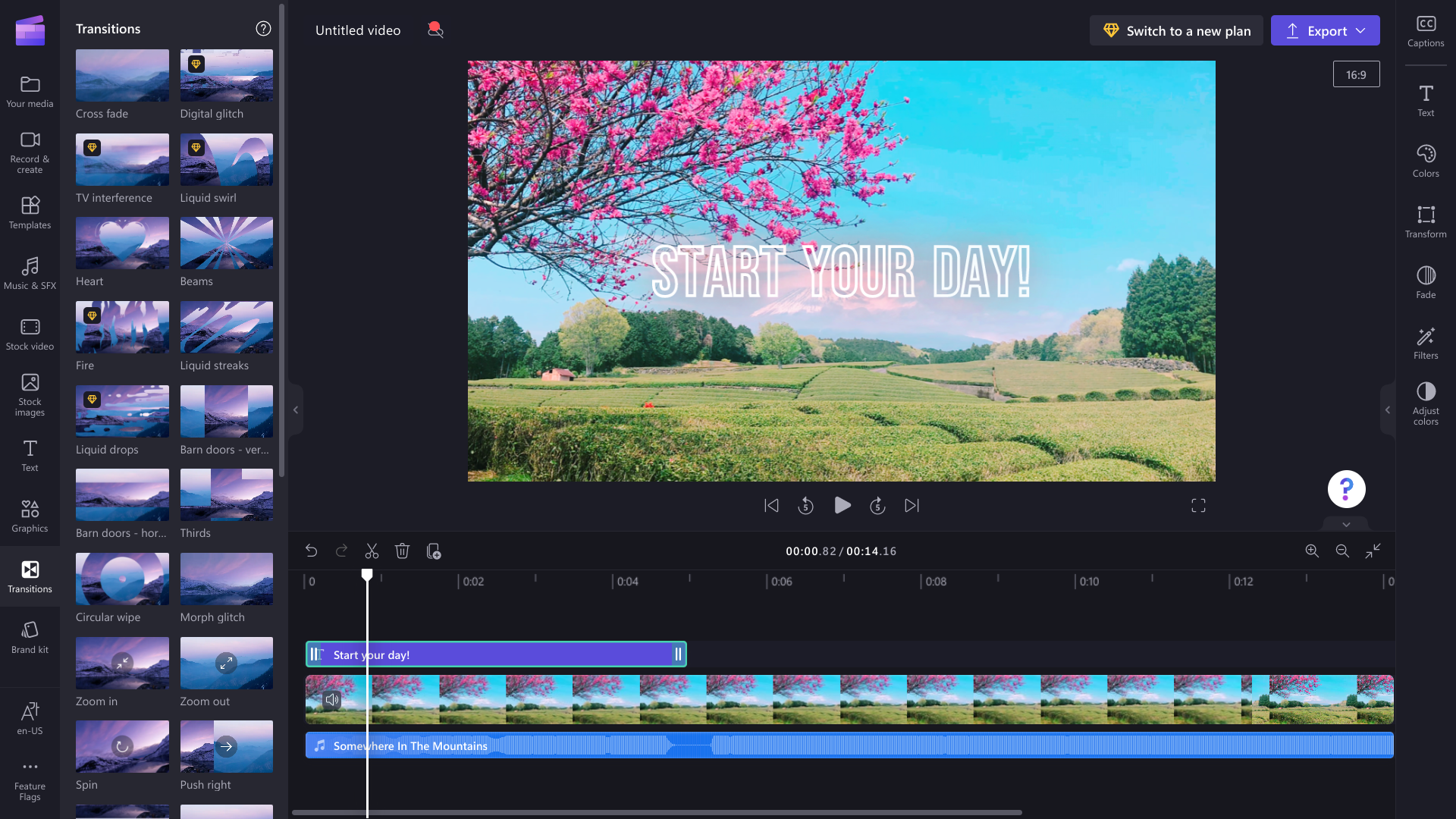Open Feature Flags menu
1456x819 pixels.
pos(30,780)
